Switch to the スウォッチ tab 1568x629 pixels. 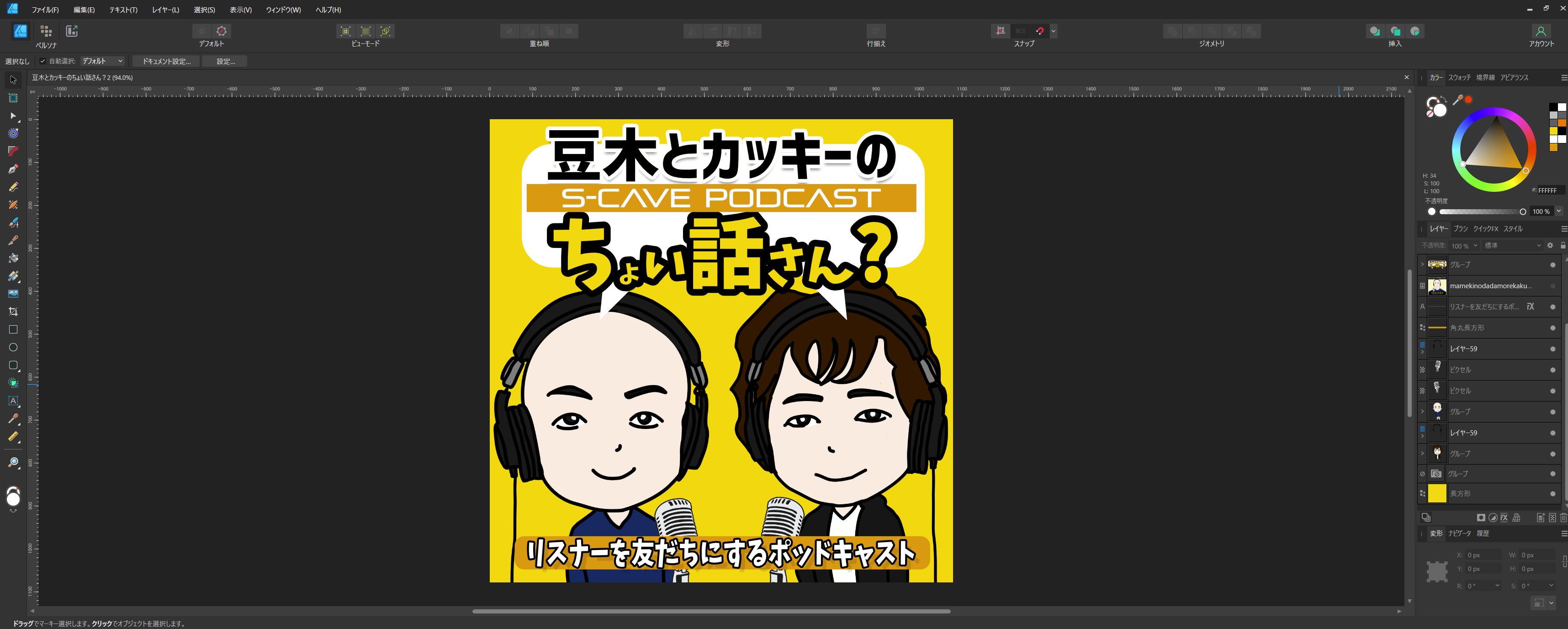click(x=1459, y=77)
